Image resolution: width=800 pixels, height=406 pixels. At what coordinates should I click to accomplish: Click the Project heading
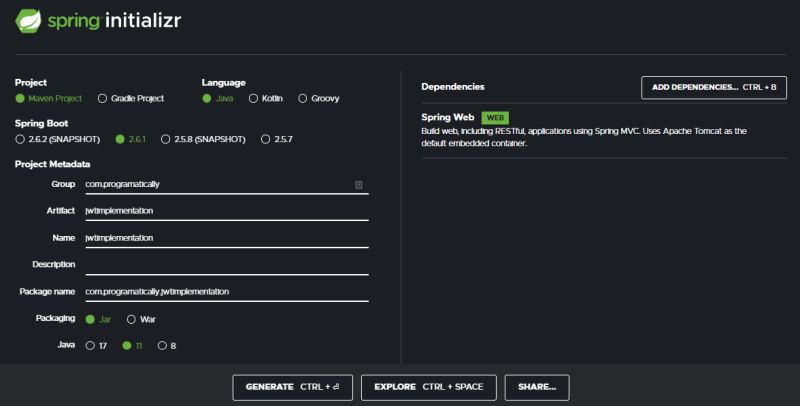coord(31,83)
